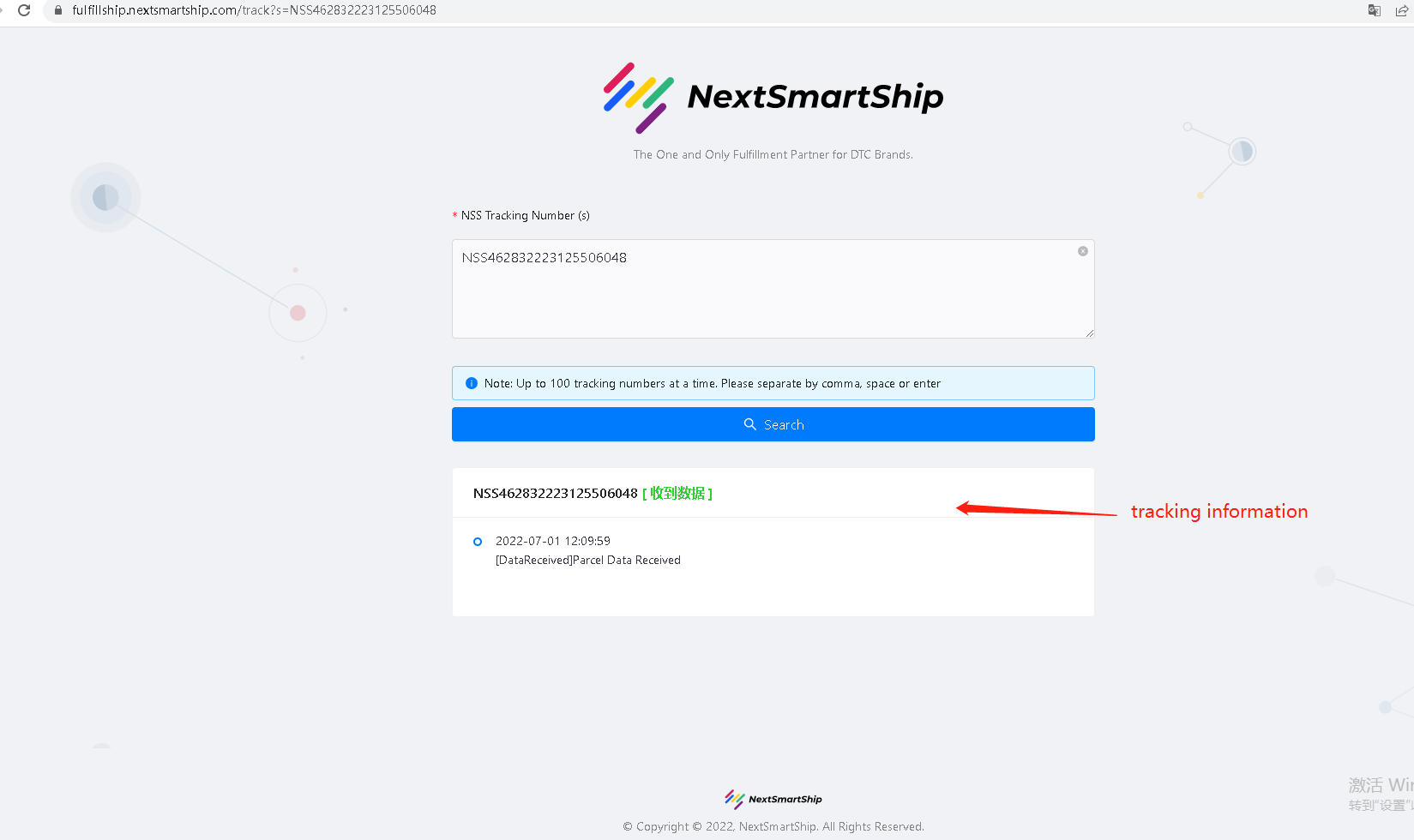Click the blue timeline status dot
This screenshot has height=840, width=1414.
[478, 542]
